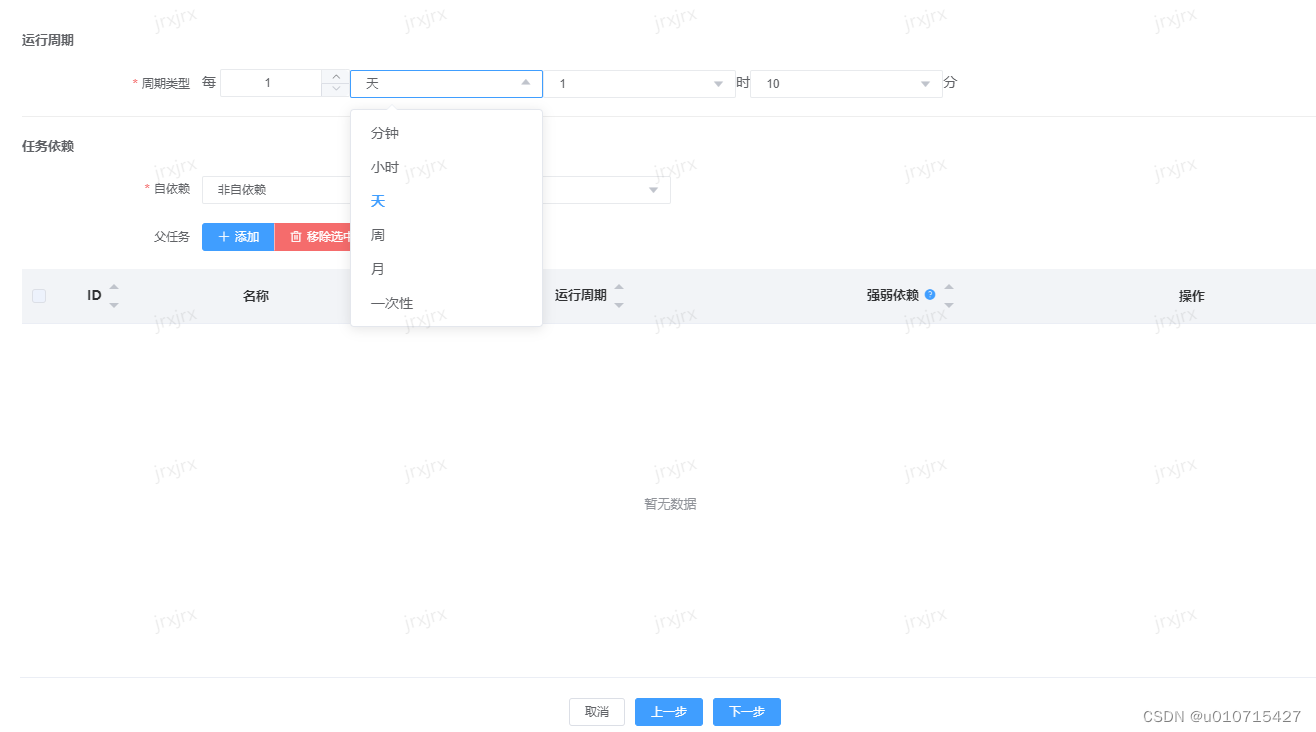Click the 任务依赖 section heading

(x=48, y=146)
